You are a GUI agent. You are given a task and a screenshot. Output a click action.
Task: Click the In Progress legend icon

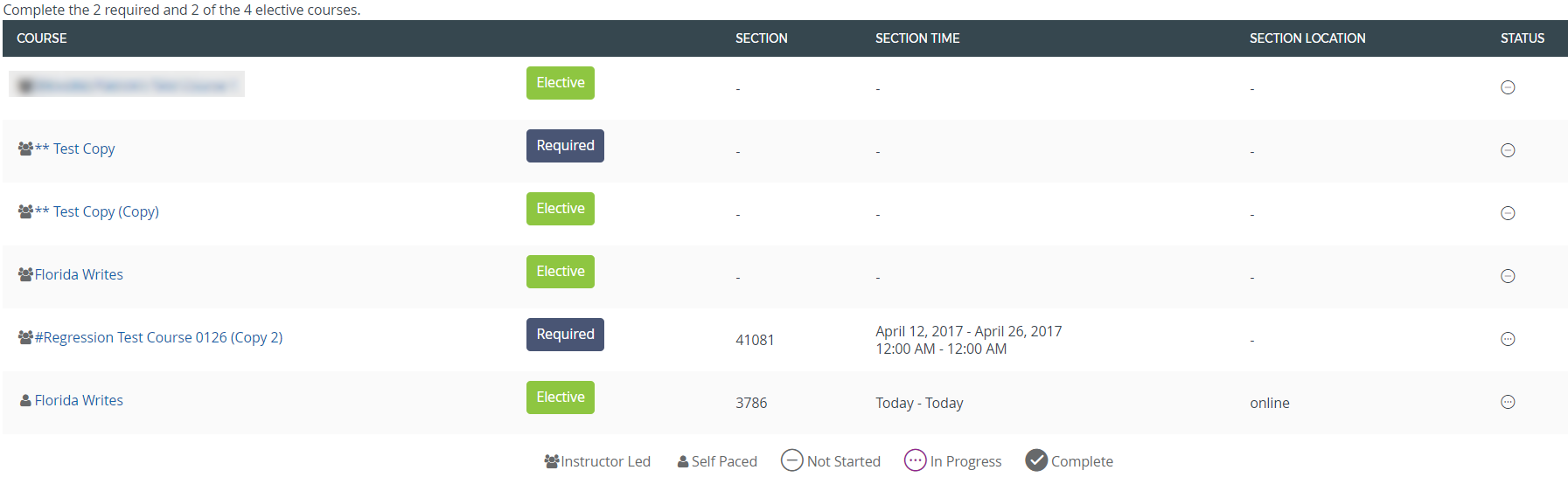915,460
